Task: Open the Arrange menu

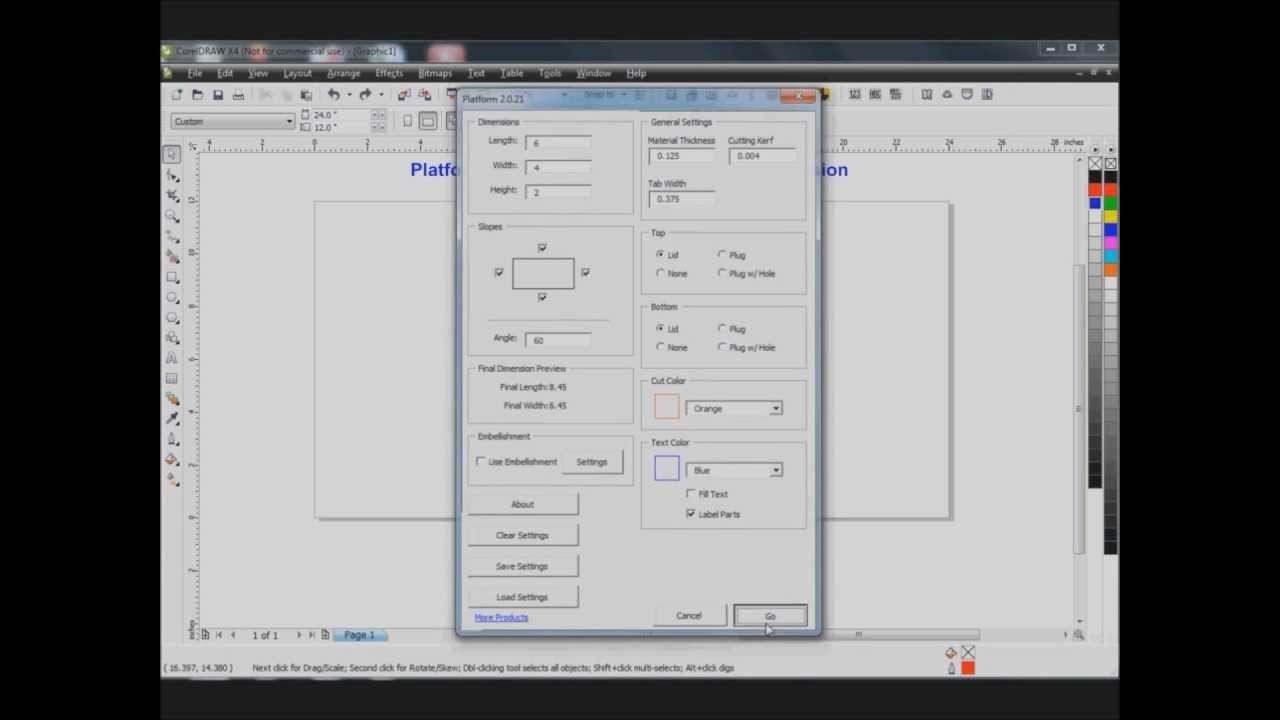Action: [343, 73]
